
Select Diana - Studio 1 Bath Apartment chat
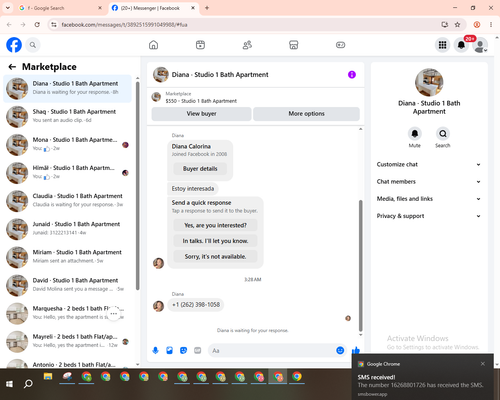67,88
